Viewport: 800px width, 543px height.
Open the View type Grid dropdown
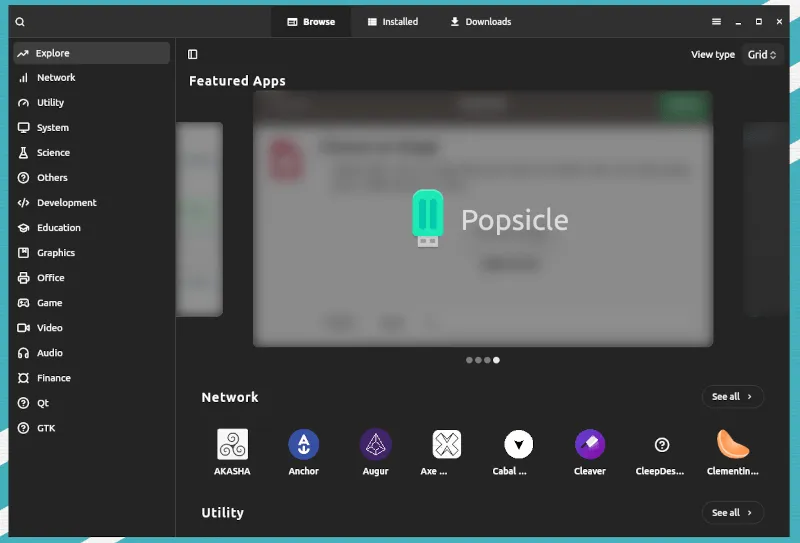(x=762, y=55)
